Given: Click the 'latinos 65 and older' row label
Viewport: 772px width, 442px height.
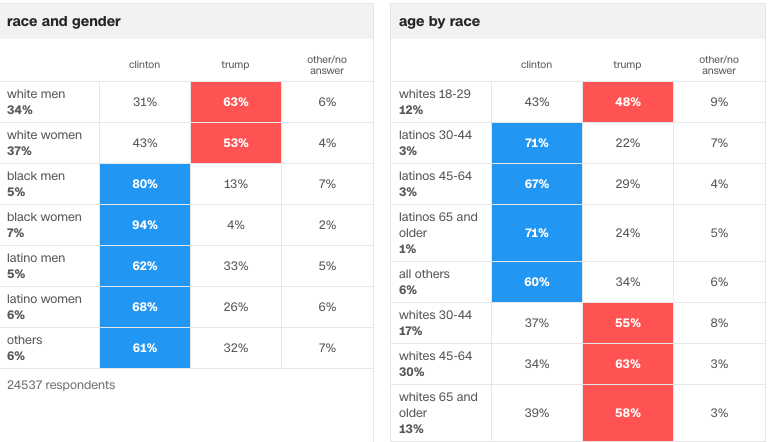Looking at the screenshot, I should coord(439,232).
